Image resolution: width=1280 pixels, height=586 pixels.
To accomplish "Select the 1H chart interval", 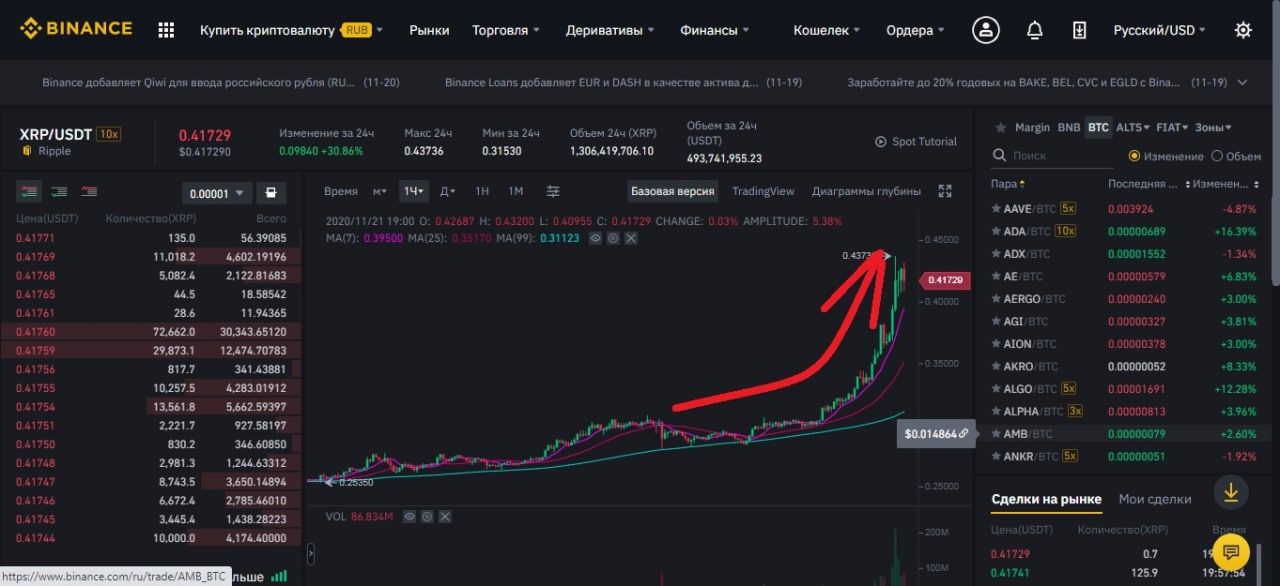I will tap(482, 191).
